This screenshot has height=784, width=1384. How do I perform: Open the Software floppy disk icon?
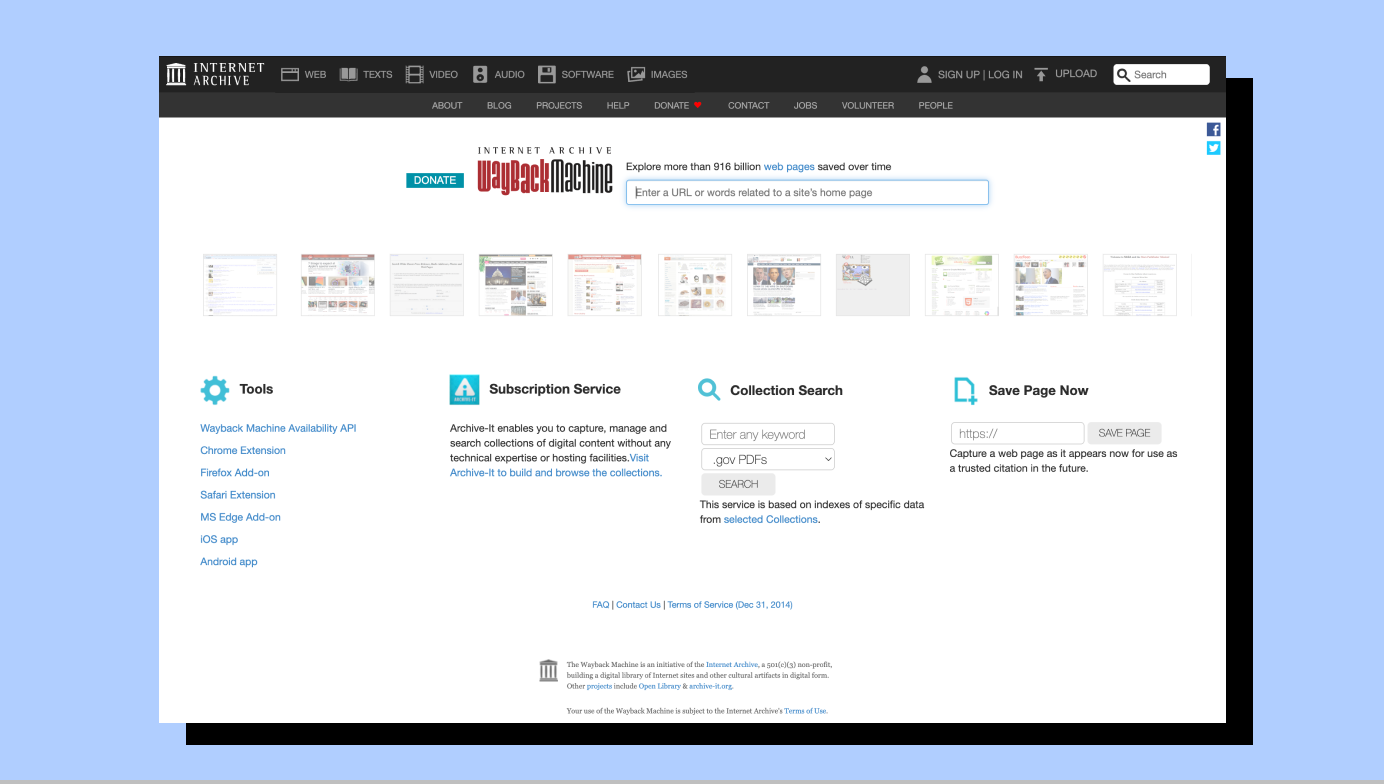click(x=546, y=74)
